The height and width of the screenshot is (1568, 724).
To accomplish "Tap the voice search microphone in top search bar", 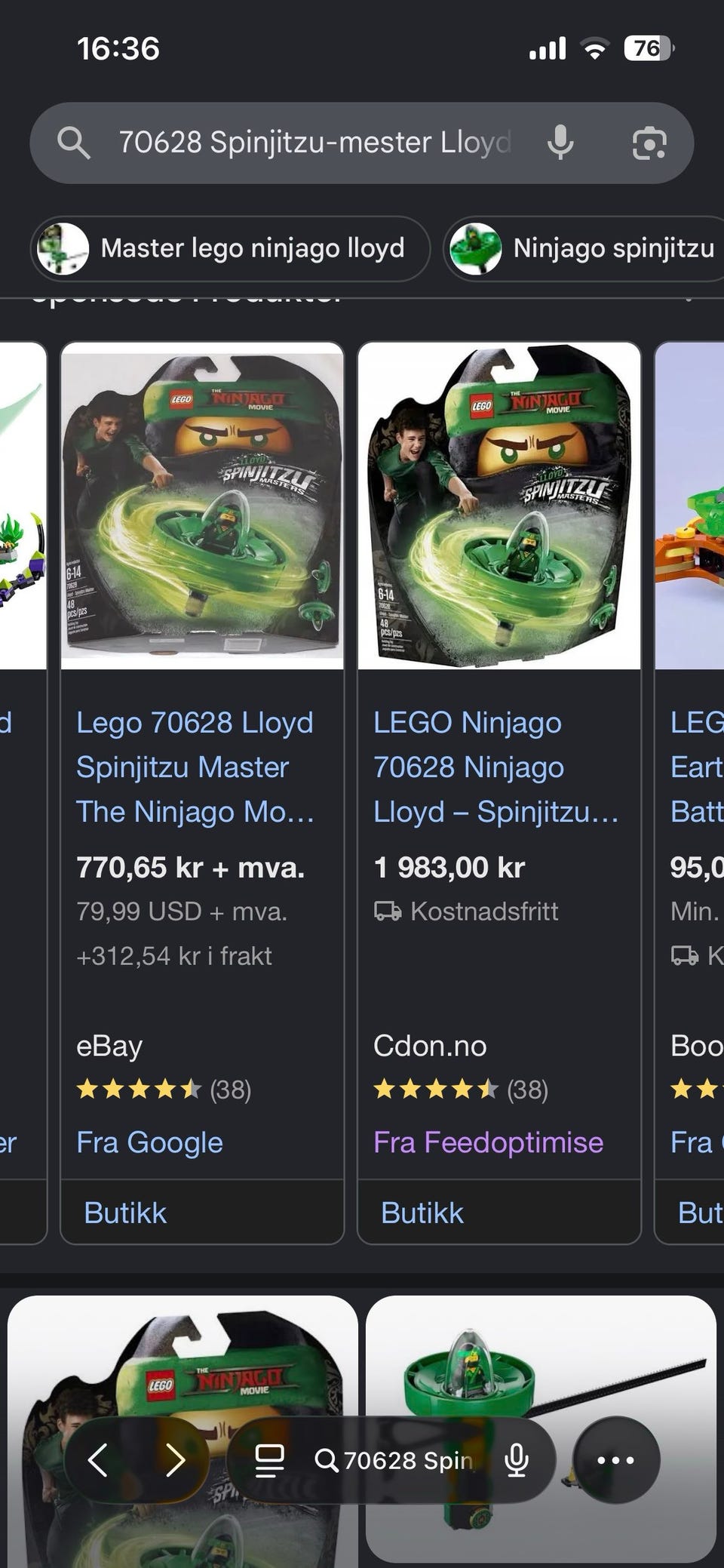I will (x=560, y=143).
